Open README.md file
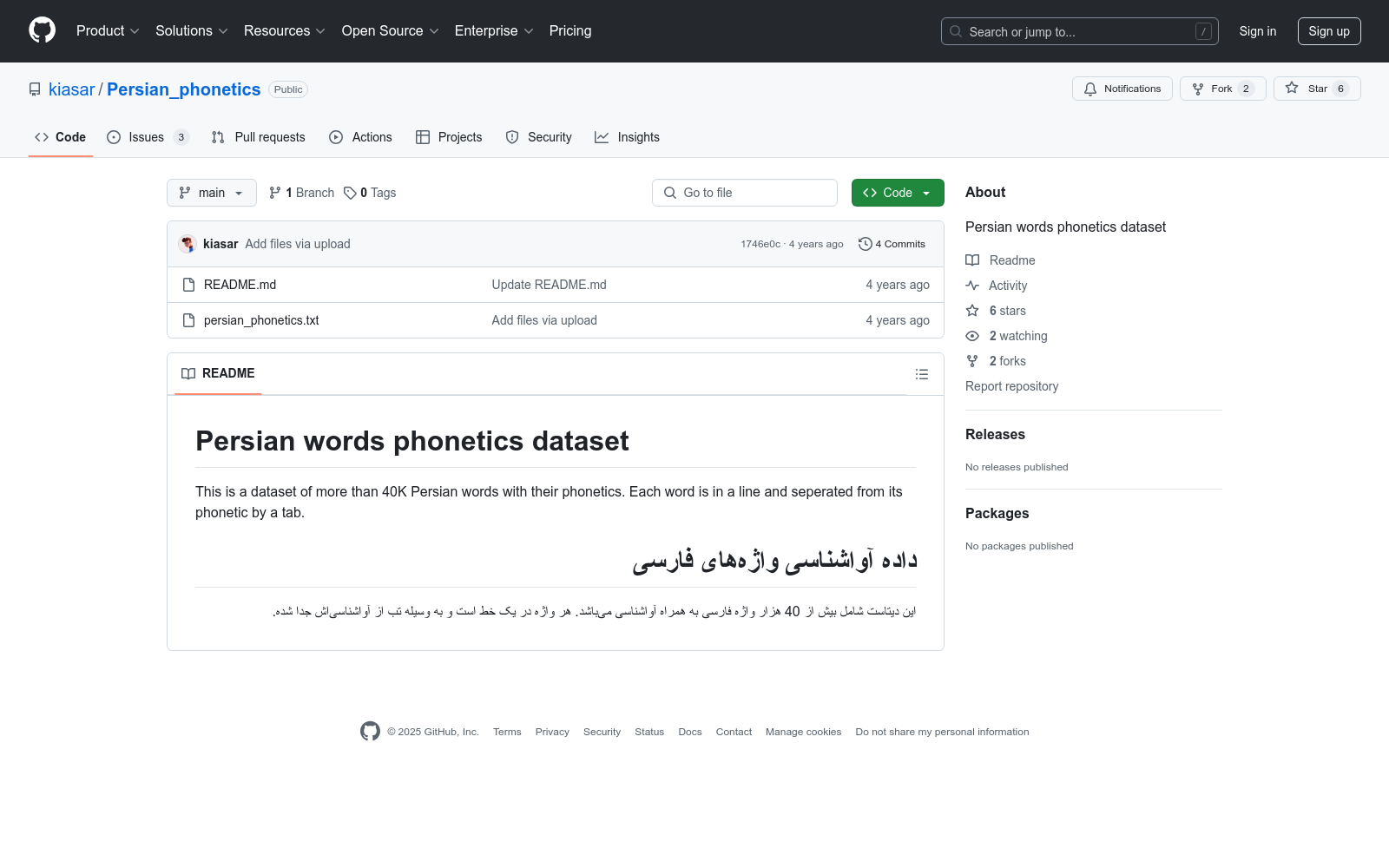The width and height of the screenshot is (1389, 868). click(x=240, y=285)
